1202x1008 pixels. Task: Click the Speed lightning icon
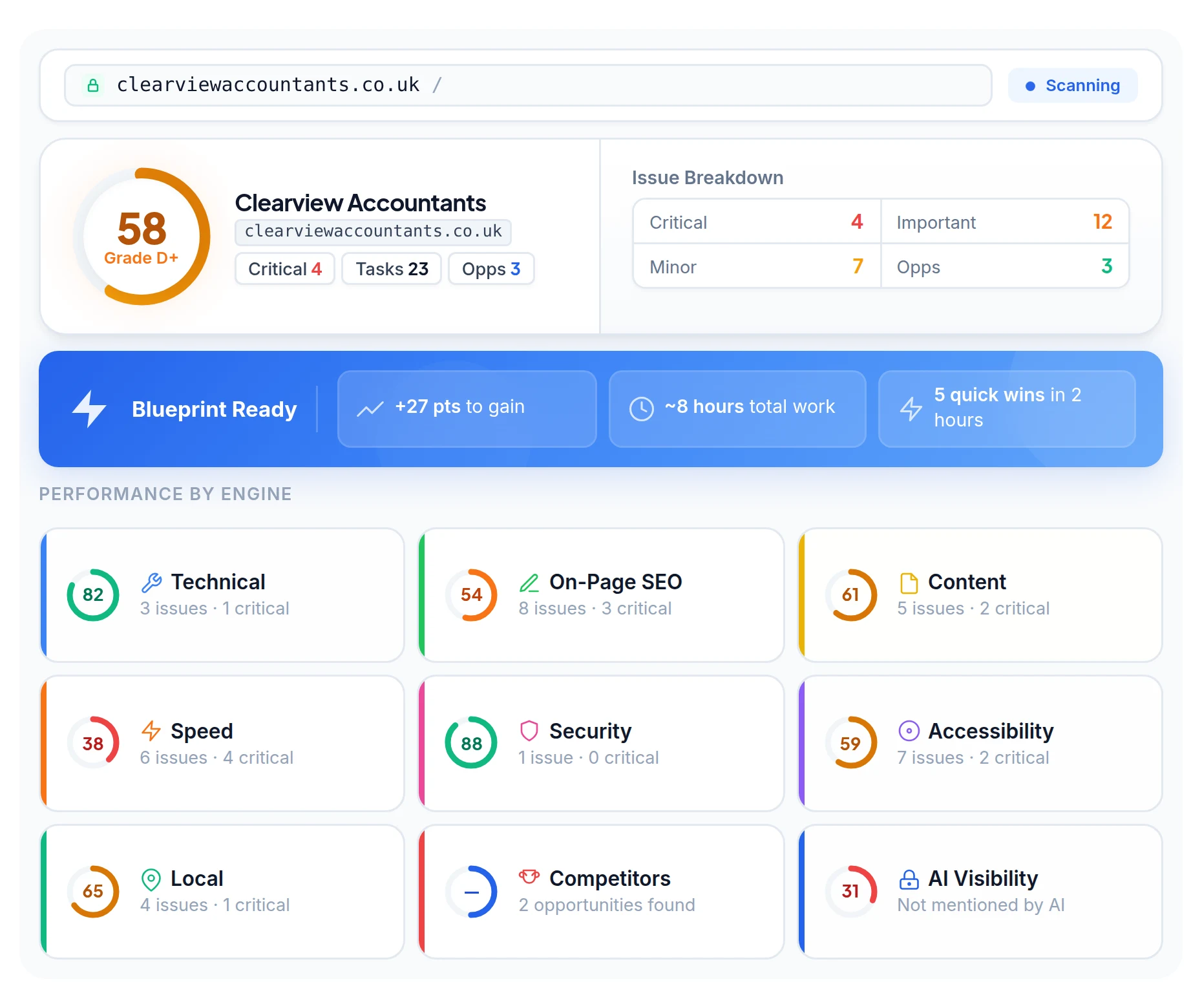(x=151, y=731)
